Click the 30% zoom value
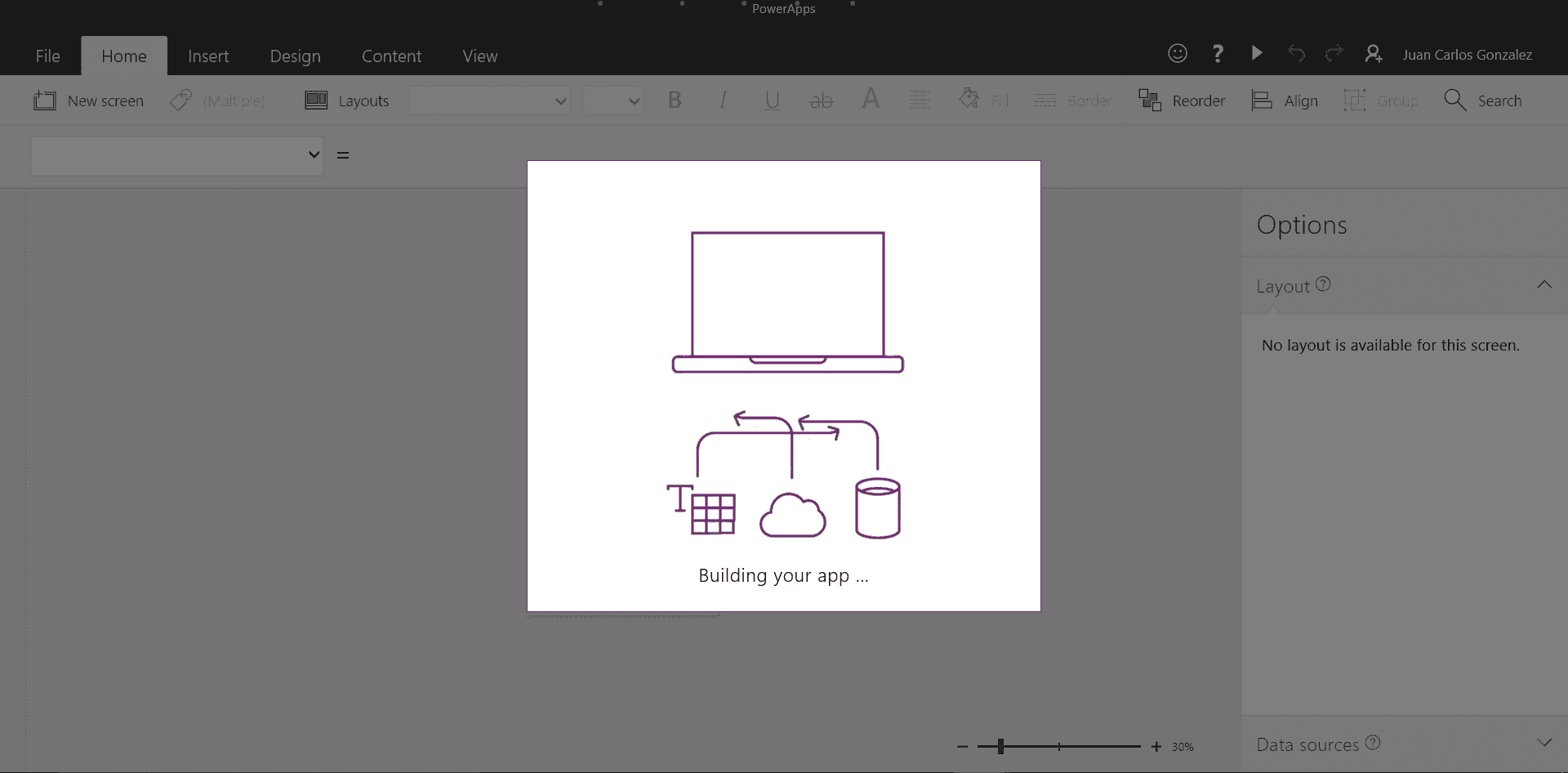 point(1183,747)
